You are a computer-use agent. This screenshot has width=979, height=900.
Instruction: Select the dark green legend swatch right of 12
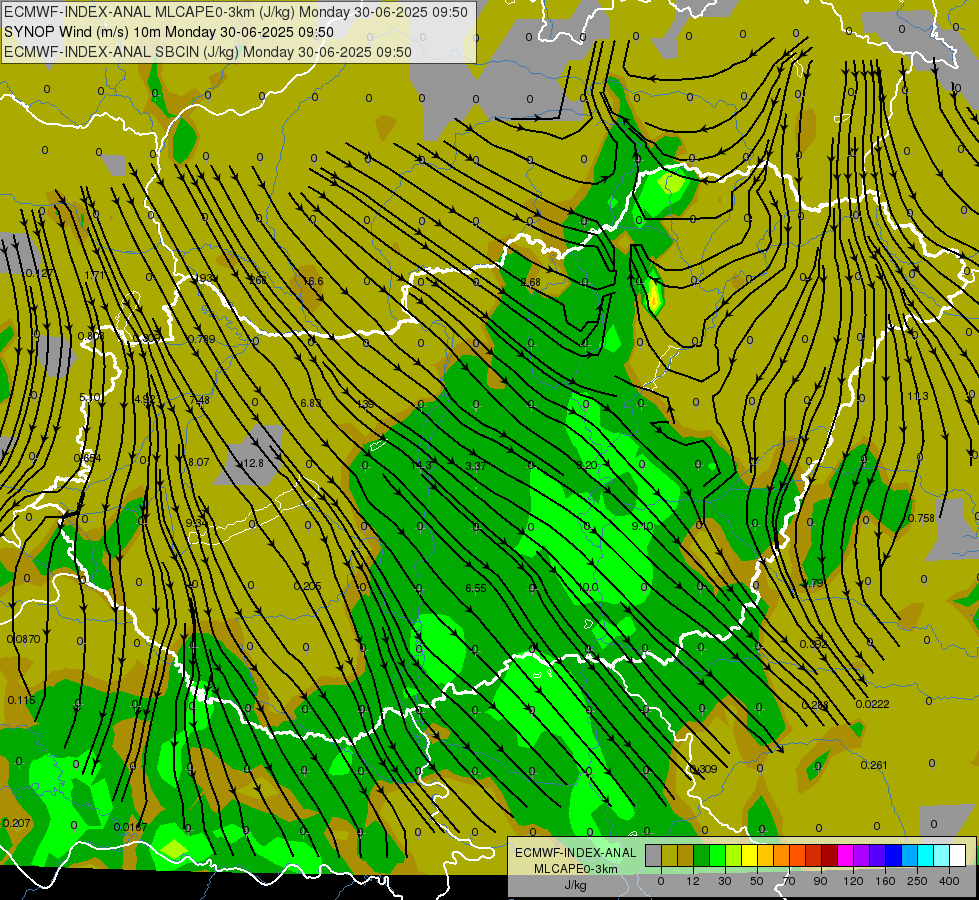click(702, 855)
